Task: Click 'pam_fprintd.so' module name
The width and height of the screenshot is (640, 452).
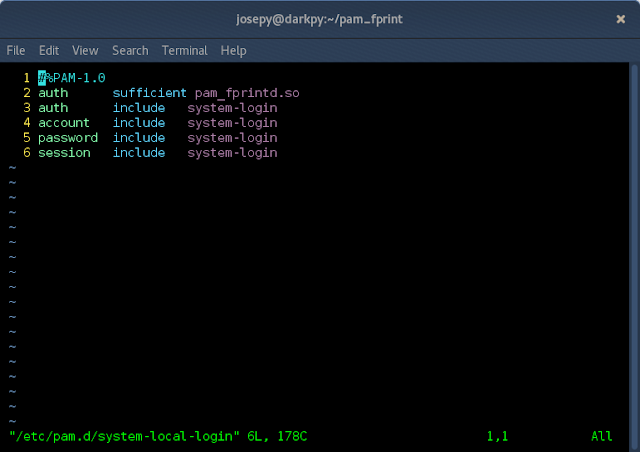Action: tap(247, 93)
